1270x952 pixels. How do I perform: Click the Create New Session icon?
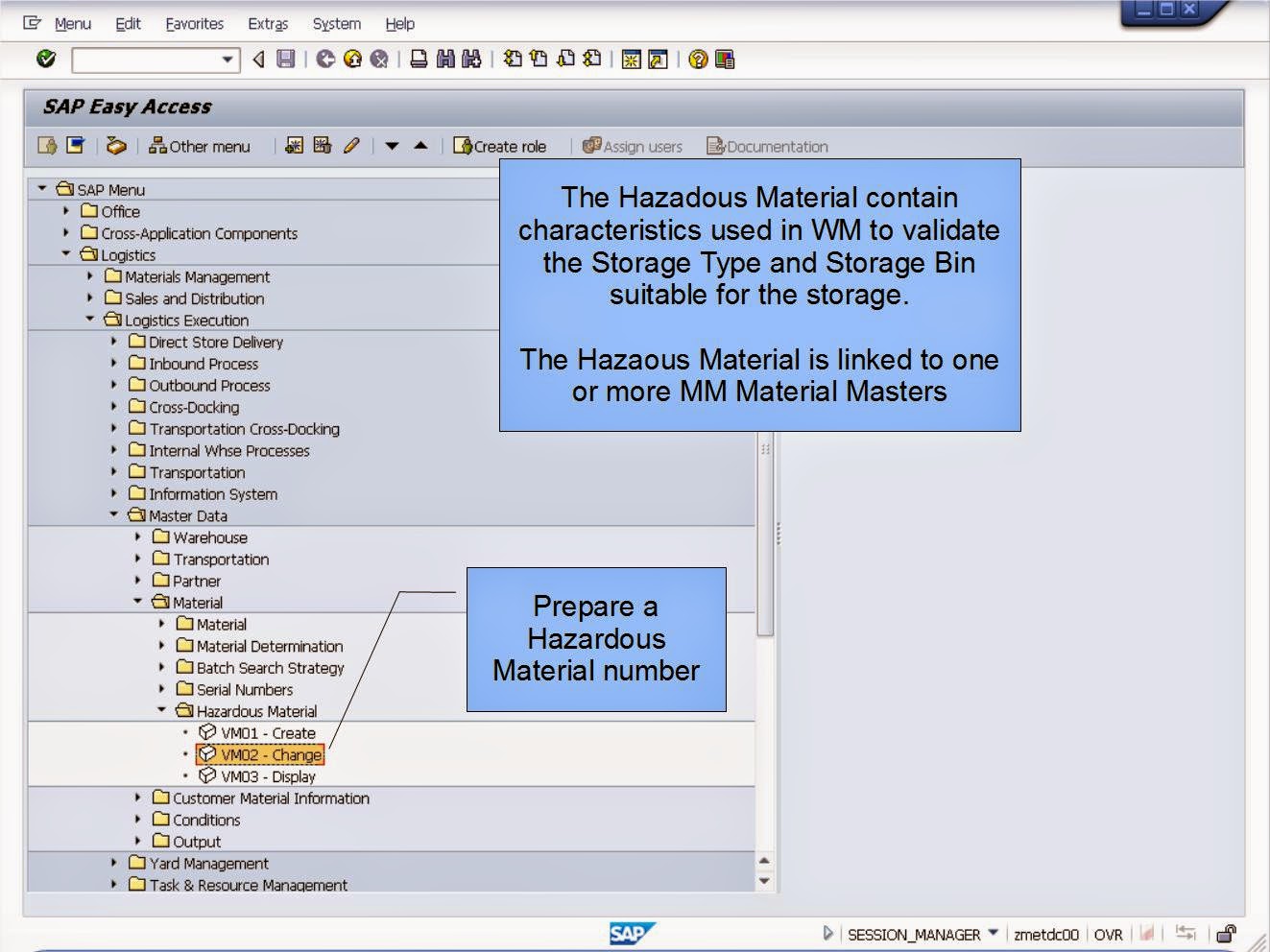coord(631,59)
